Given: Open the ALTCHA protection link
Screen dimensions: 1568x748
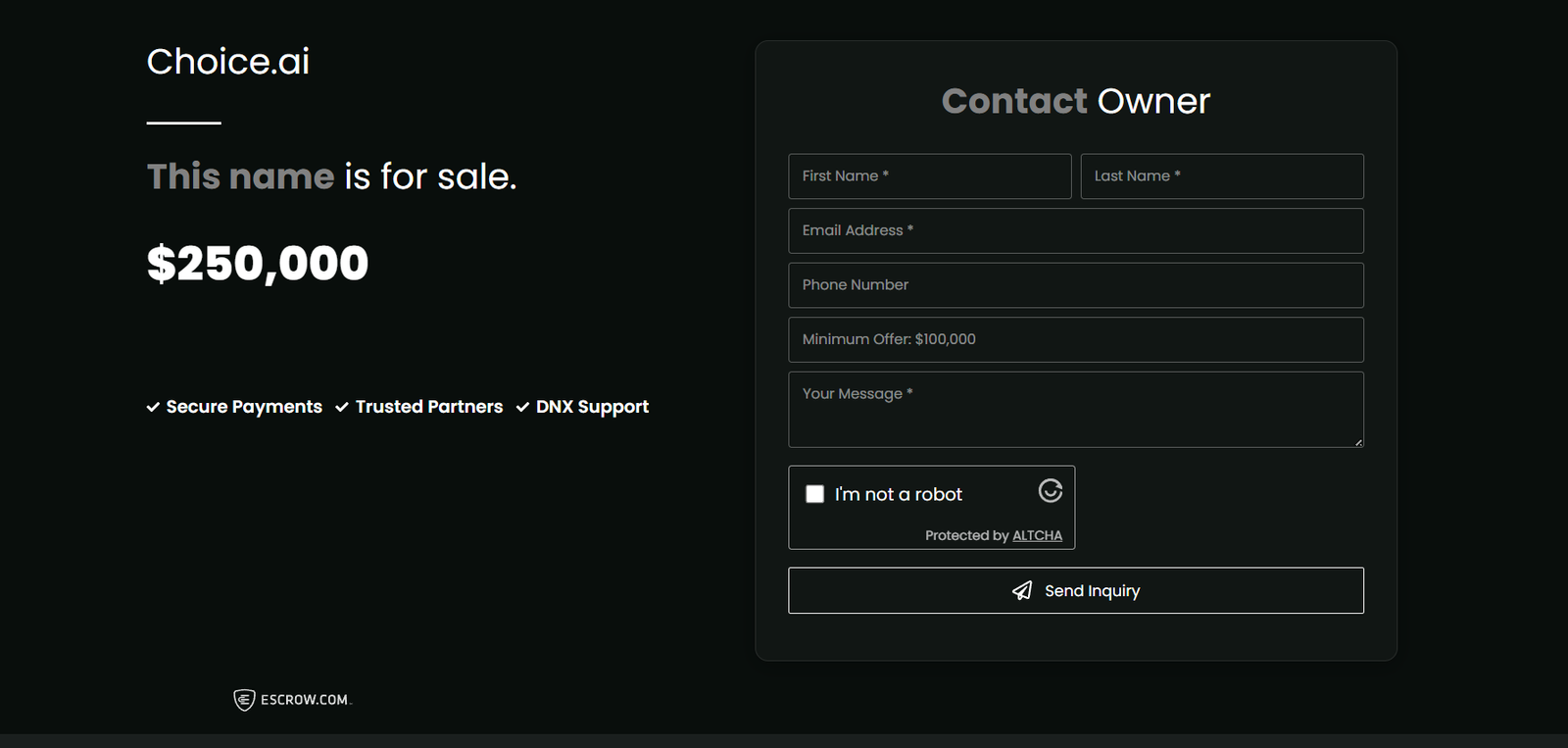Looking at the screenshot, I should click(1037, 535).
